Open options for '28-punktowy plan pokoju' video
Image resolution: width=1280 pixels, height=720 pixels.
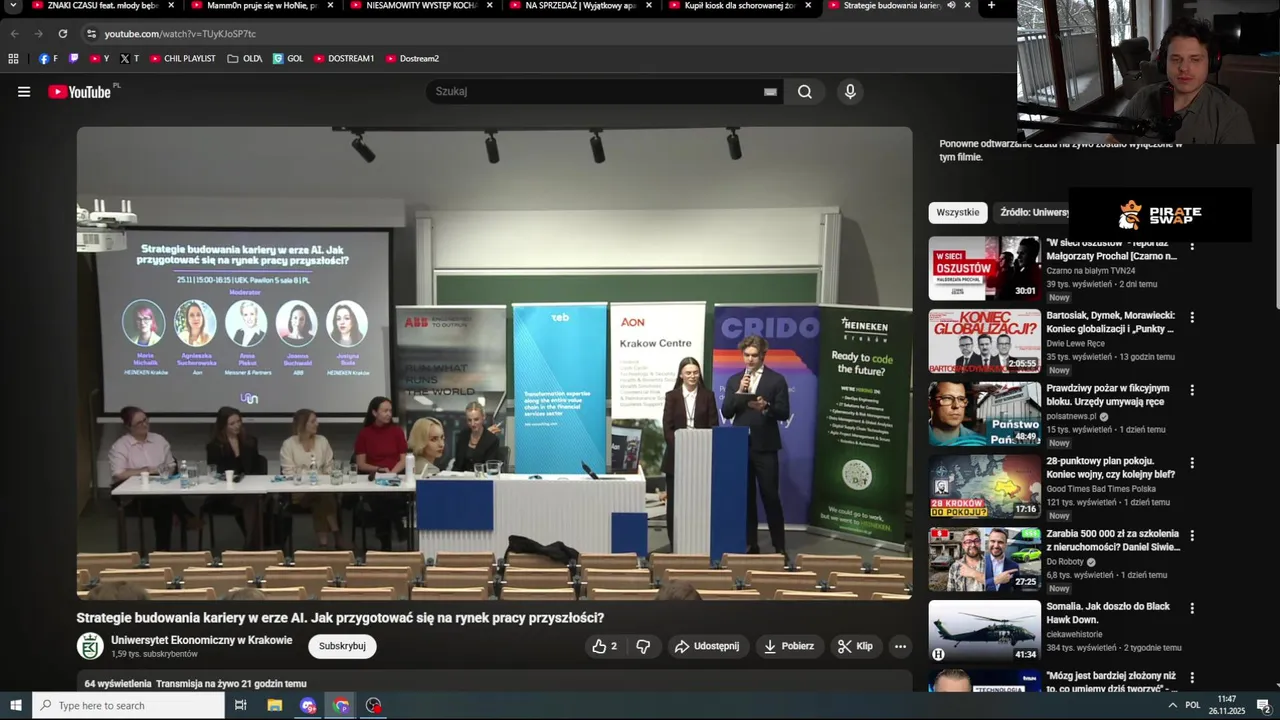[x=1191, y=464]
